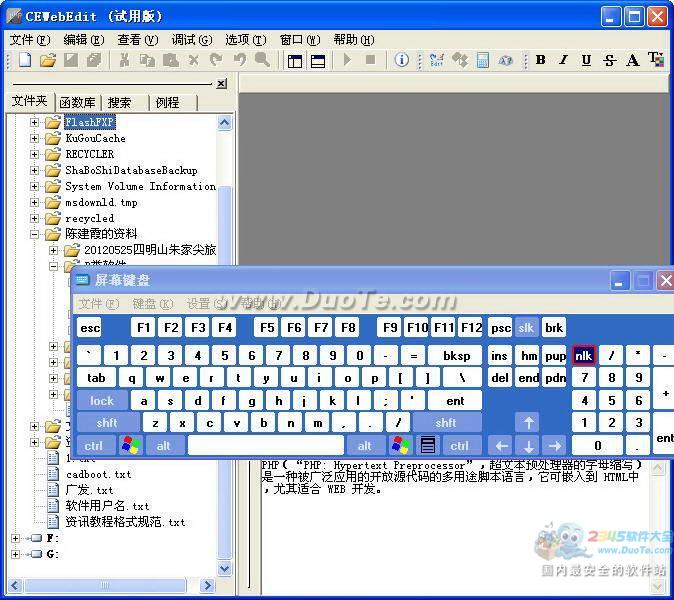674x600 pixels.
Task: Collapse 陈建霞的资料 folder
Action: 34,234
